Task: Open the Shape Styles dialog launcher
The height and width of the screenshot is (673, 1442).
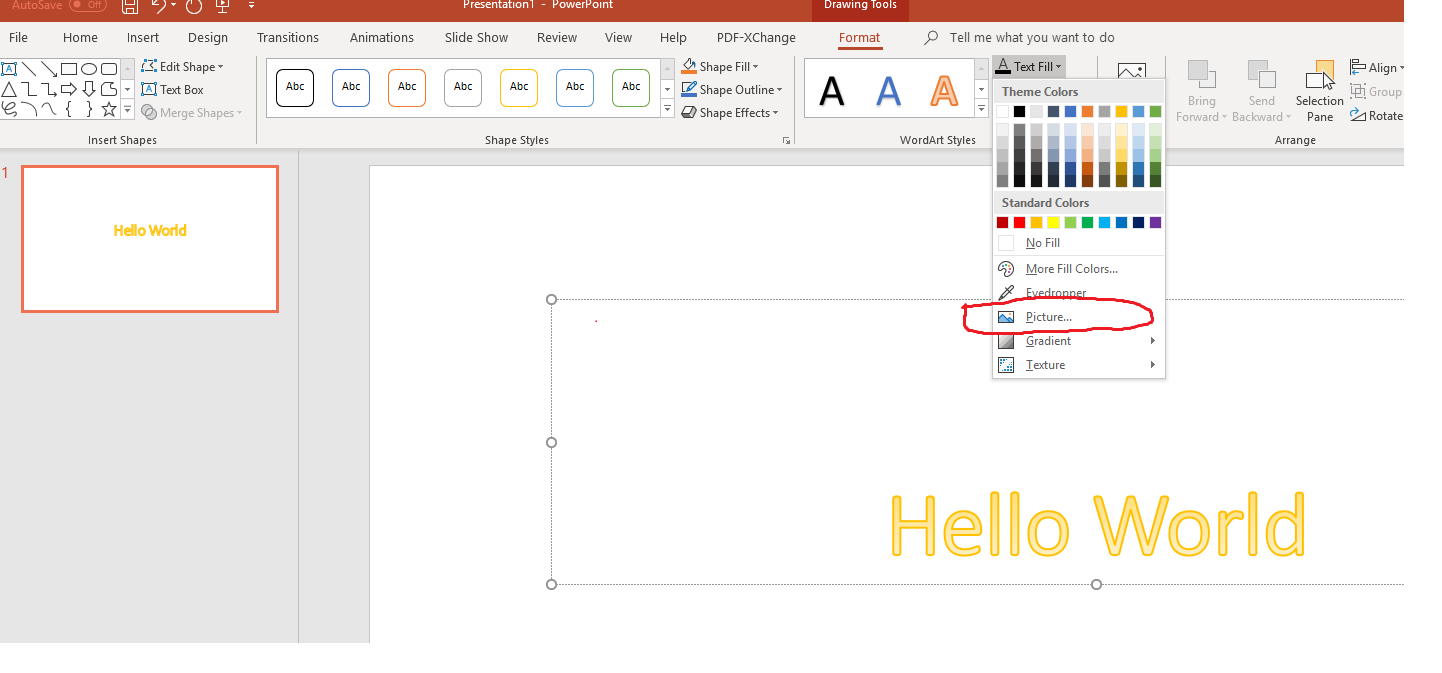Action: tap(787, 141)
